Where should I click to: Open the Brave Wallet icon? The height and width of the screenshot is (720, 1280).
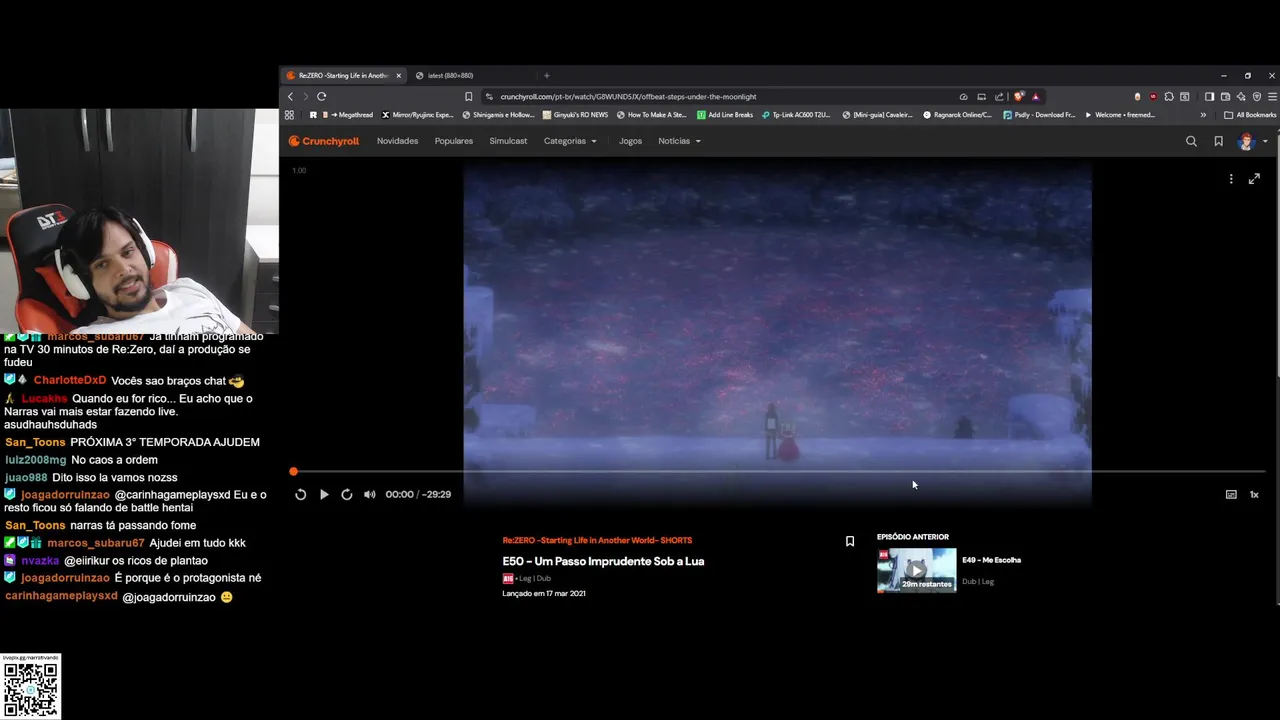coord(1225,96)
